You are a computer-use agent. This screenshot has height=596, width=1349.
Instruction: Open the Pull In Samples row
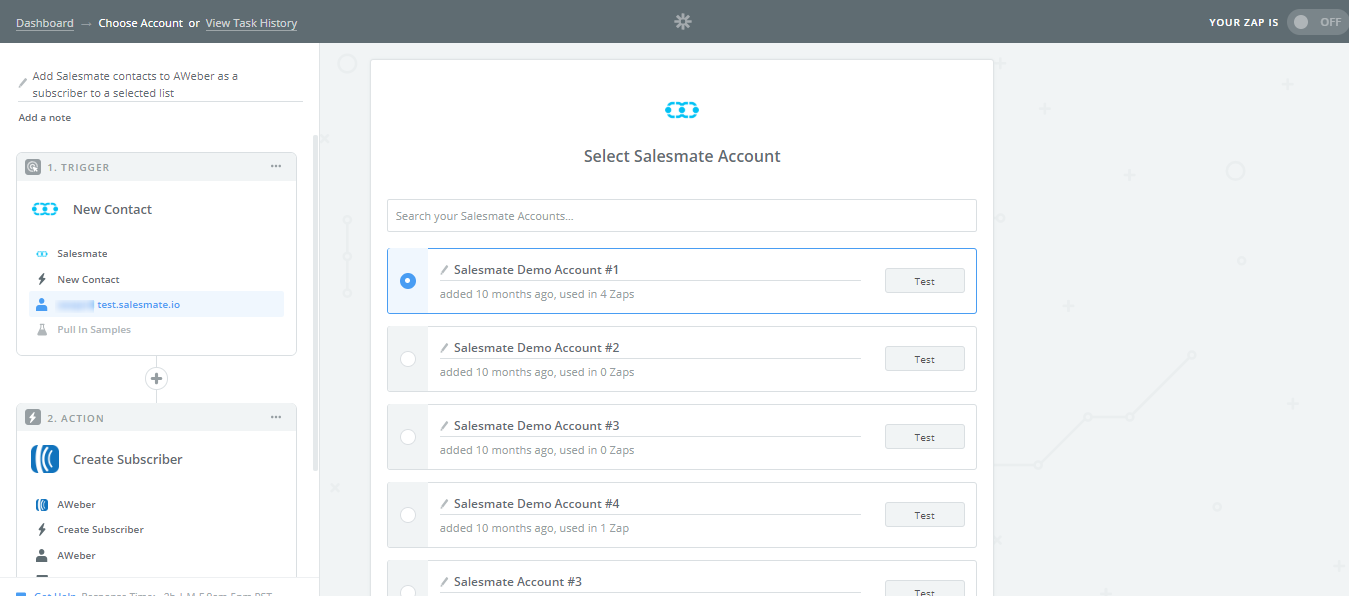tap(157, 330)
